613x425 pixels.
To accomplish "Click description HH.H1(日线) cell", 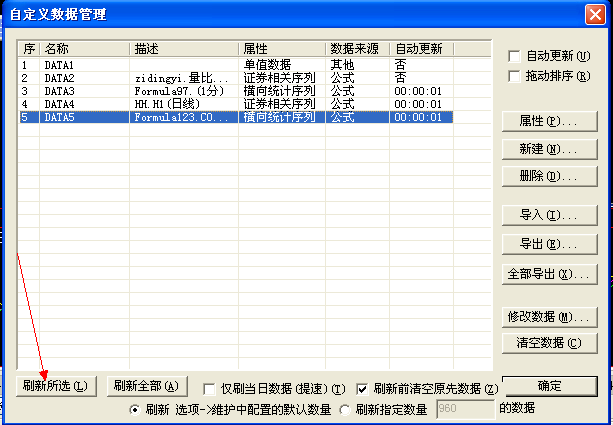I will point(167,104).
